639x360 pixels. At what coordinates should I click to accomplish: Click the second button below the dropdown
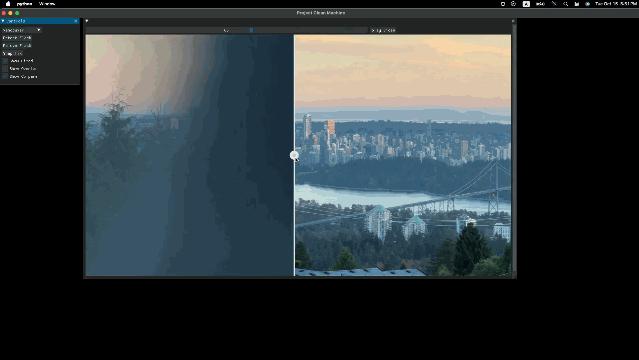tap(17, 45)
